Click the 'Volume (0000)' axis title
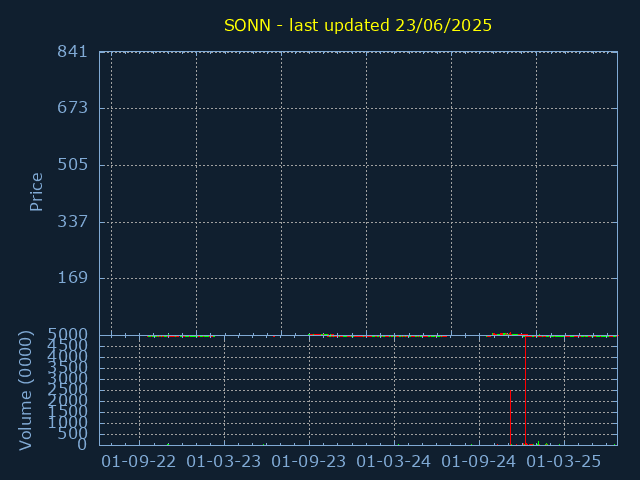 (x=25, y=391)
